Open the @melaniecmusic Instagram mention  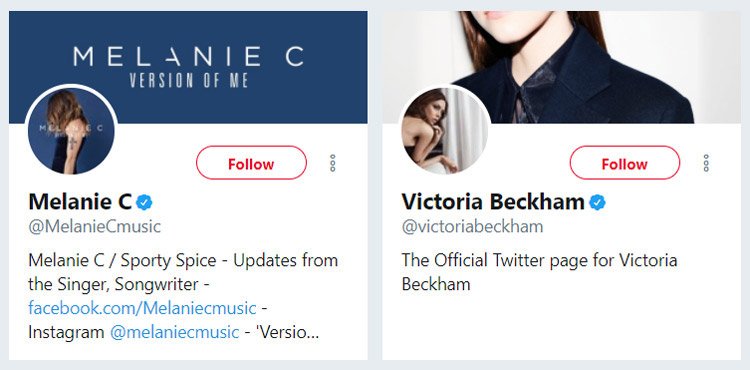[175, 332]
